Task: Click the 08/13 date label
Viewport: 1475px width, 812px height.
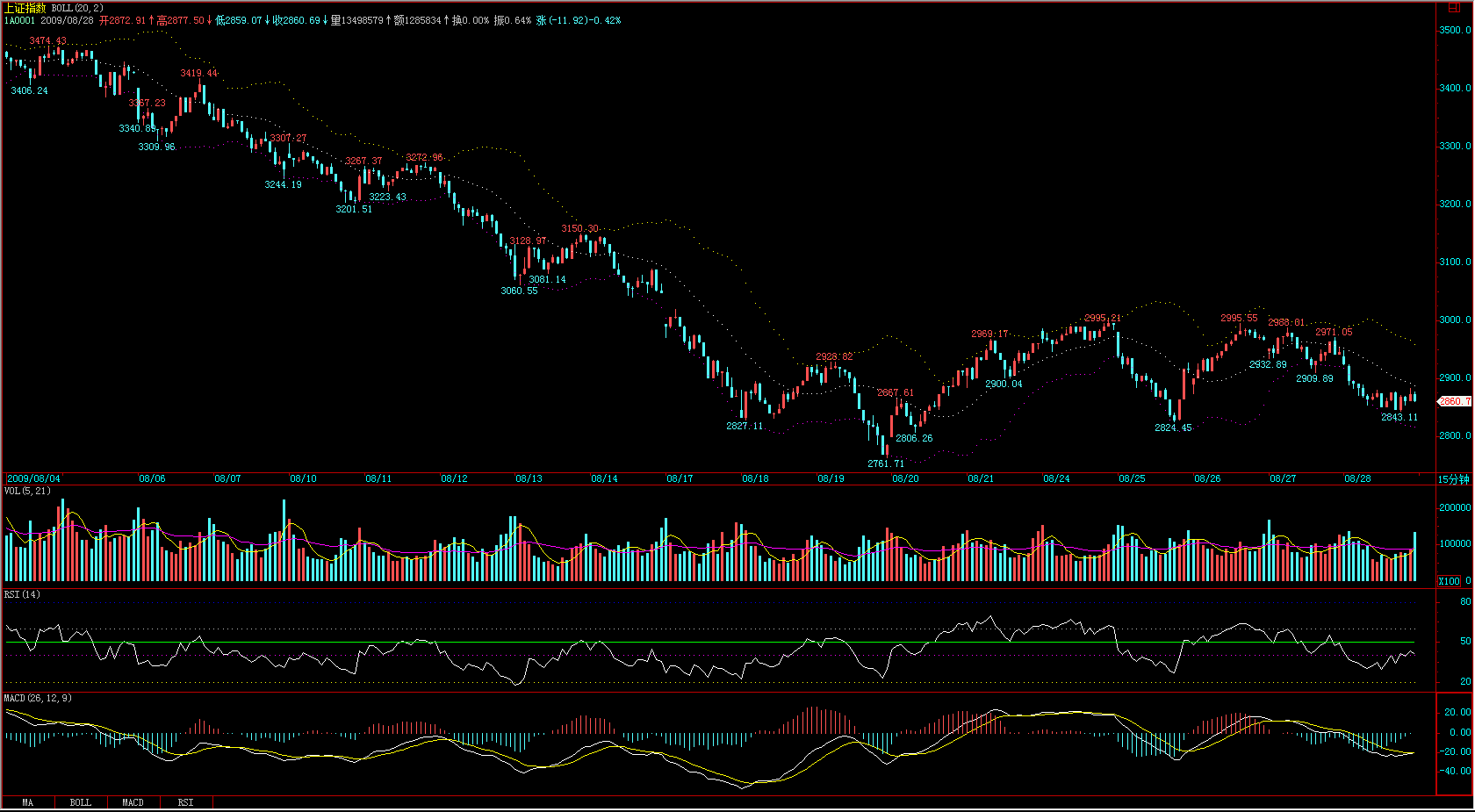Action: (529, 478)
